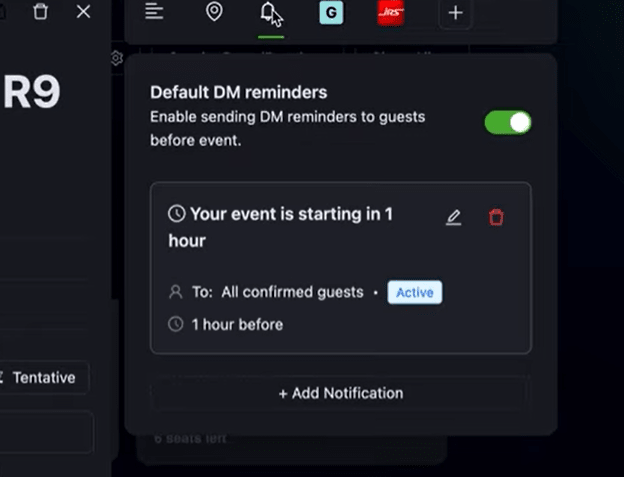Edit the 1 hour reminder with pencil
624x477 pixels.
click(x=453, y=217)
